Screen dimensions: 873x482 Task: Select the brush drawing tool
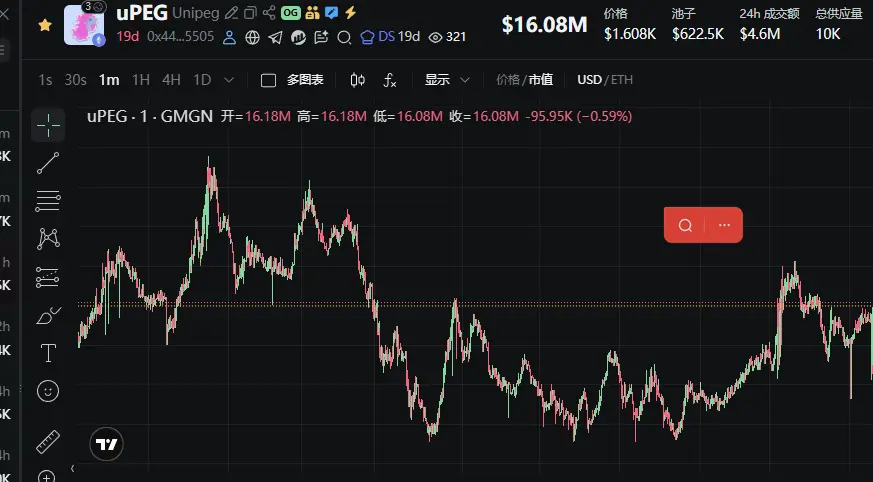coord(48,316)
